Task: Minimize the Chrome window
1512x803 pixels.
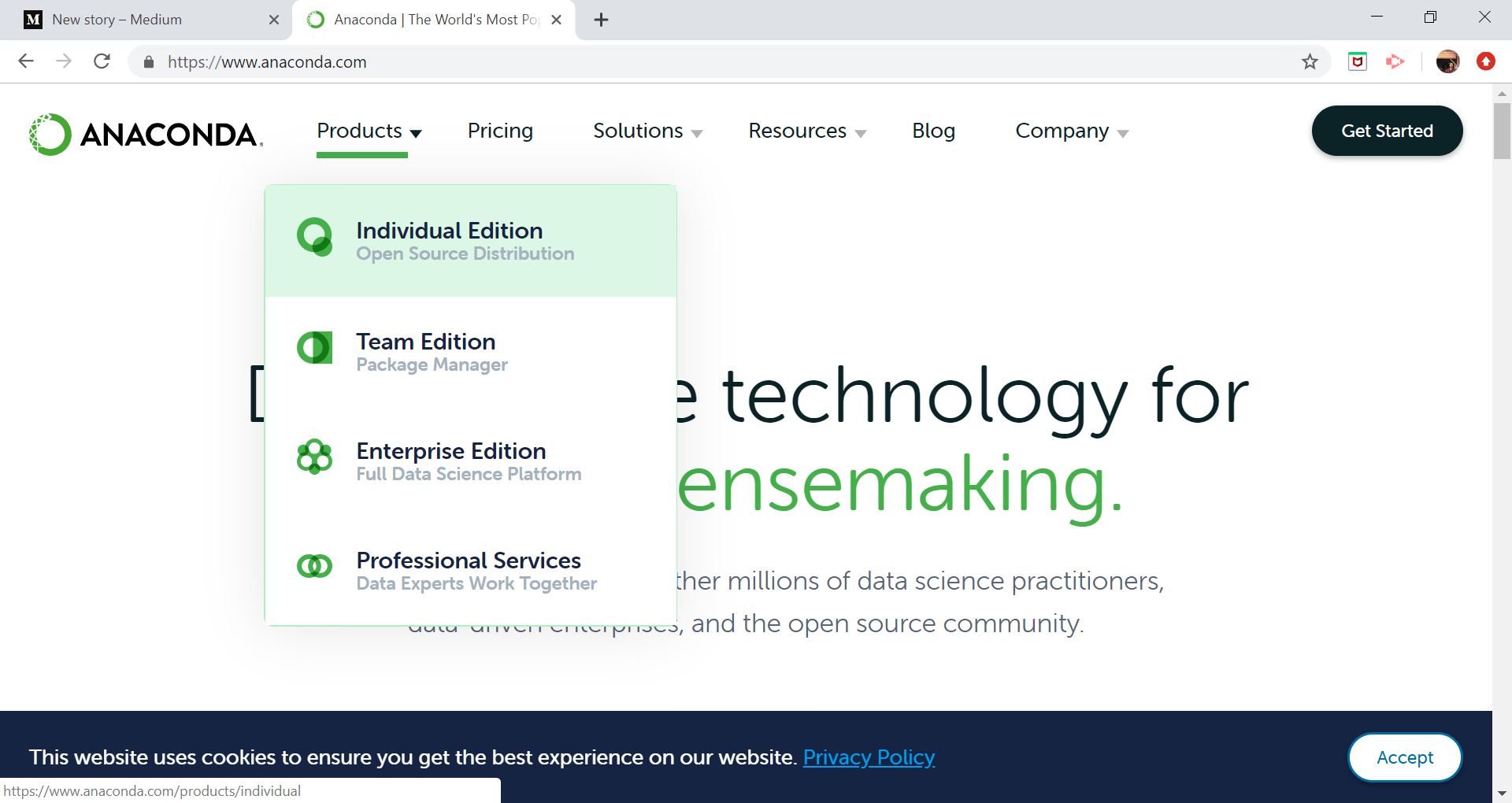Action: tap(1377, 17)
